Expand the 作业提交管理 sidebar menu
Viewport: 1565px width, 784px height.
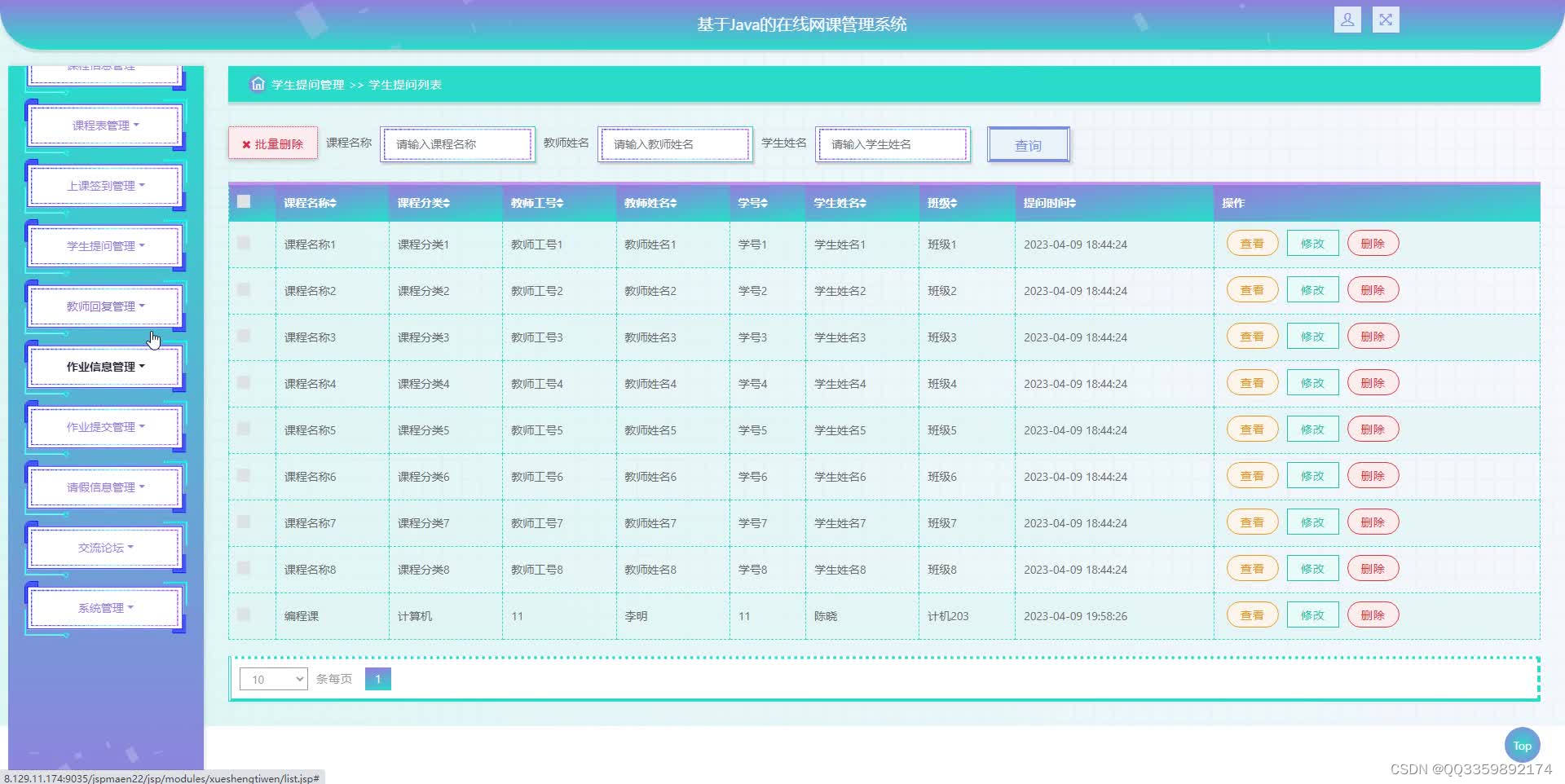tap(105, 427)
